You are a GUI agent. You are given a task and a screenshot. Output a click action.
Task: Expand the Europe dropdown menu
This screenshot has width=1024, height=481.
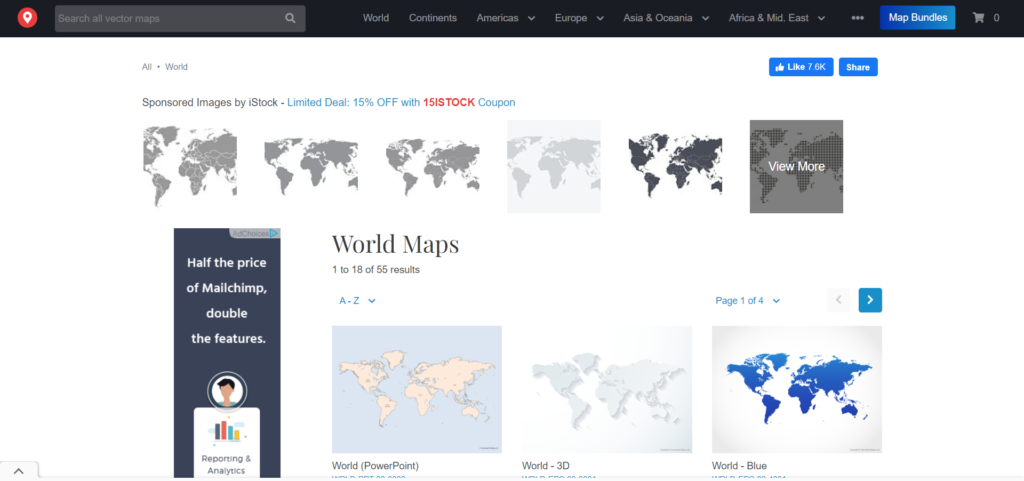[x=585, y=18]
